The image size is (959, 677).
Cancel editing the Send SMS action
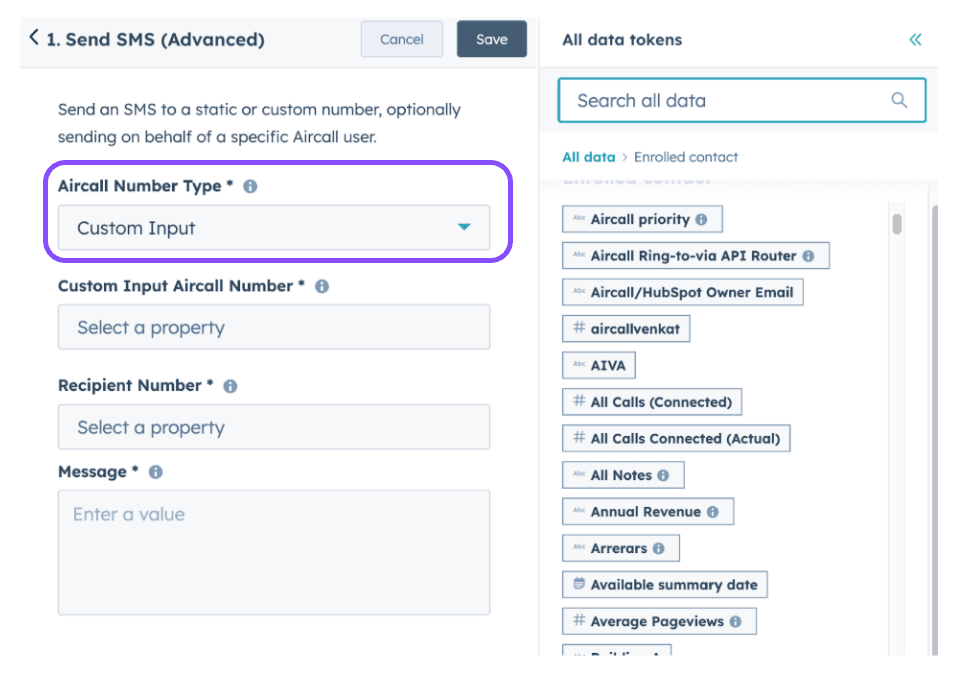point(401,39)
